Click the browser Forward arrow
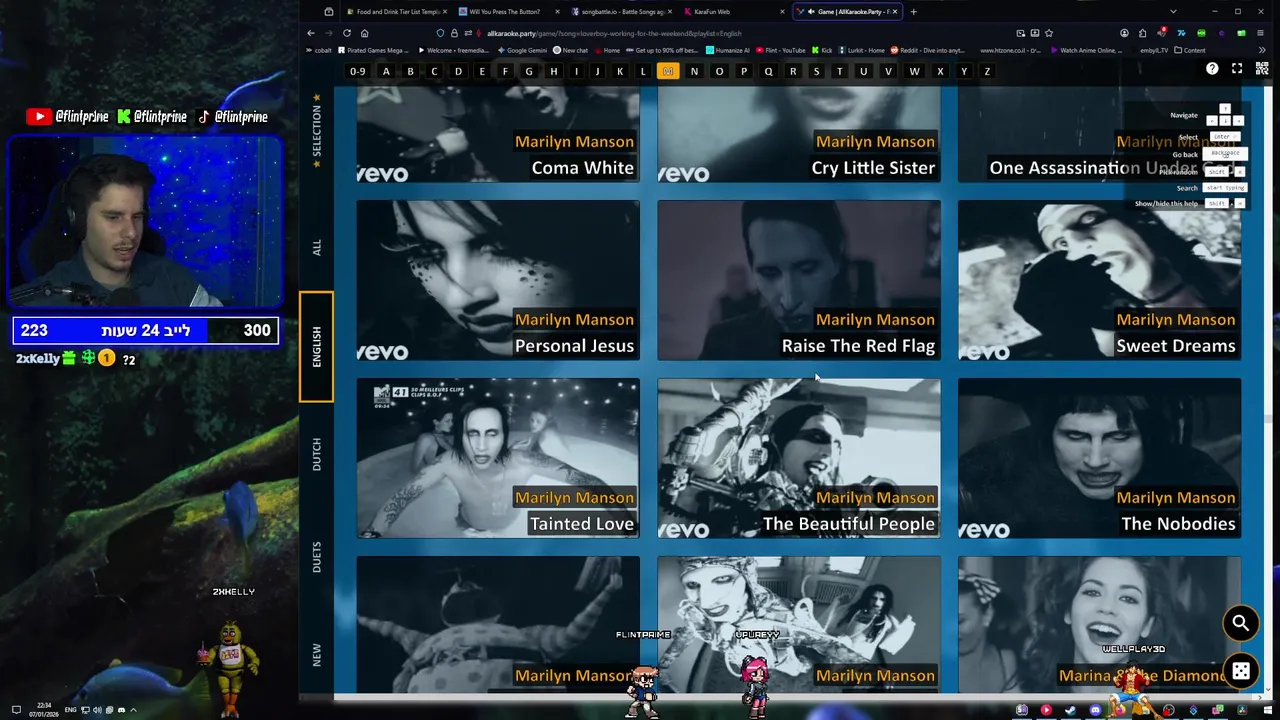 329,33
